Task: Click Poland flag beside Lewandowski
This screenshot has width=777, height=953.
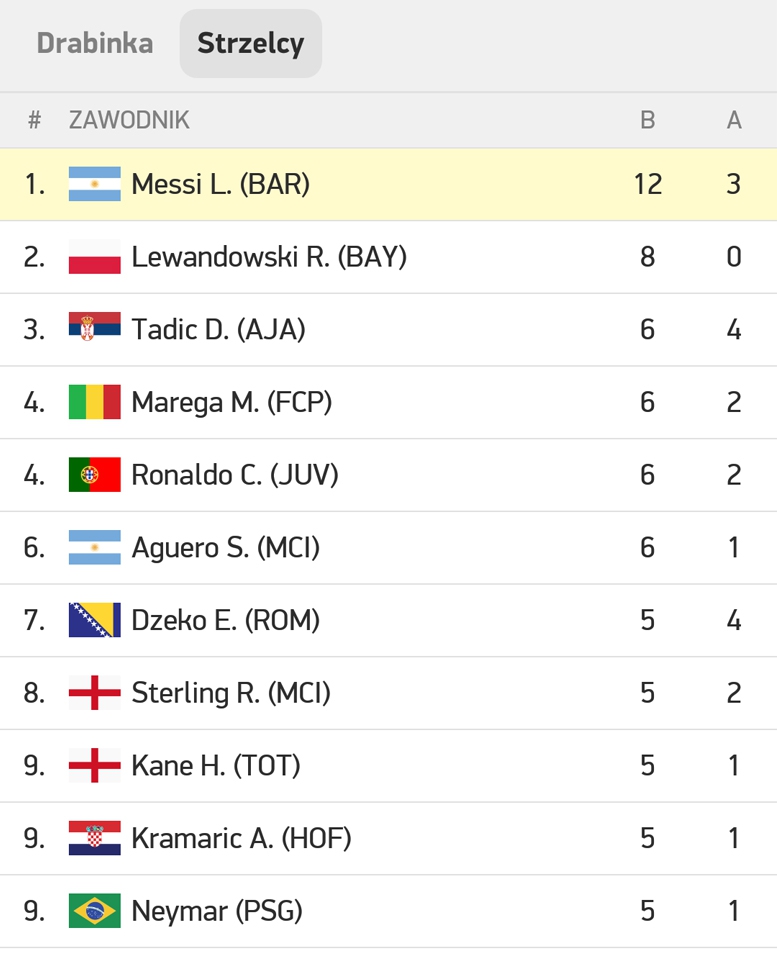Action: click(94, 257)
